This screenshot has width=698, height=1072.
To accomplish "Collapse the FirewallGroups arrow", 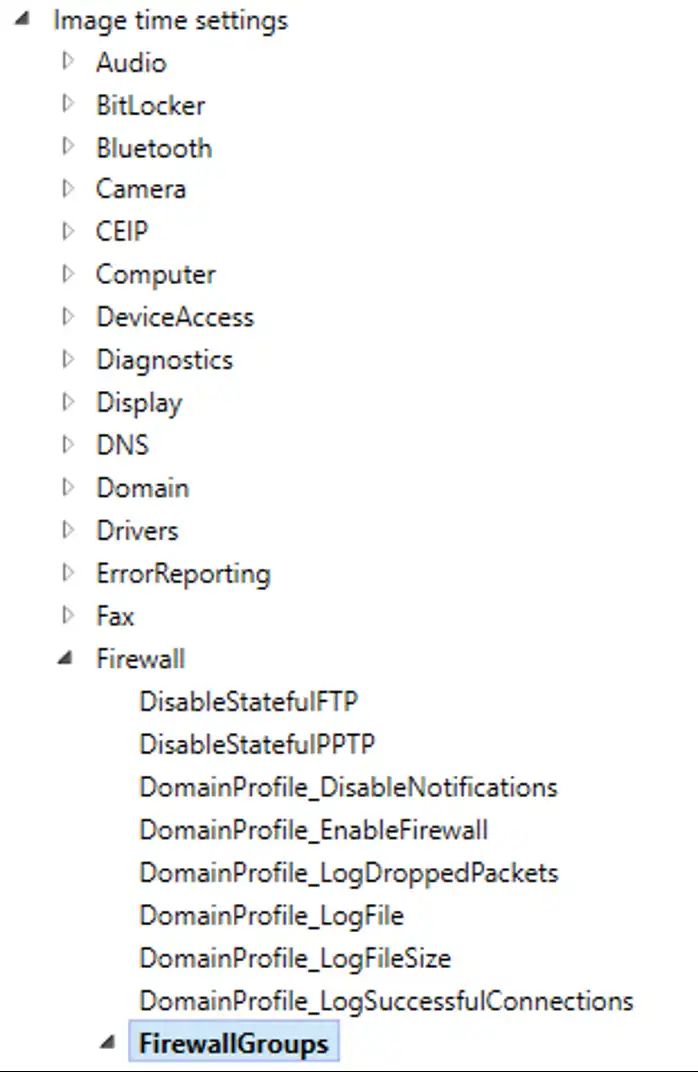I will pyautogui.click(x=107, y=1043).
